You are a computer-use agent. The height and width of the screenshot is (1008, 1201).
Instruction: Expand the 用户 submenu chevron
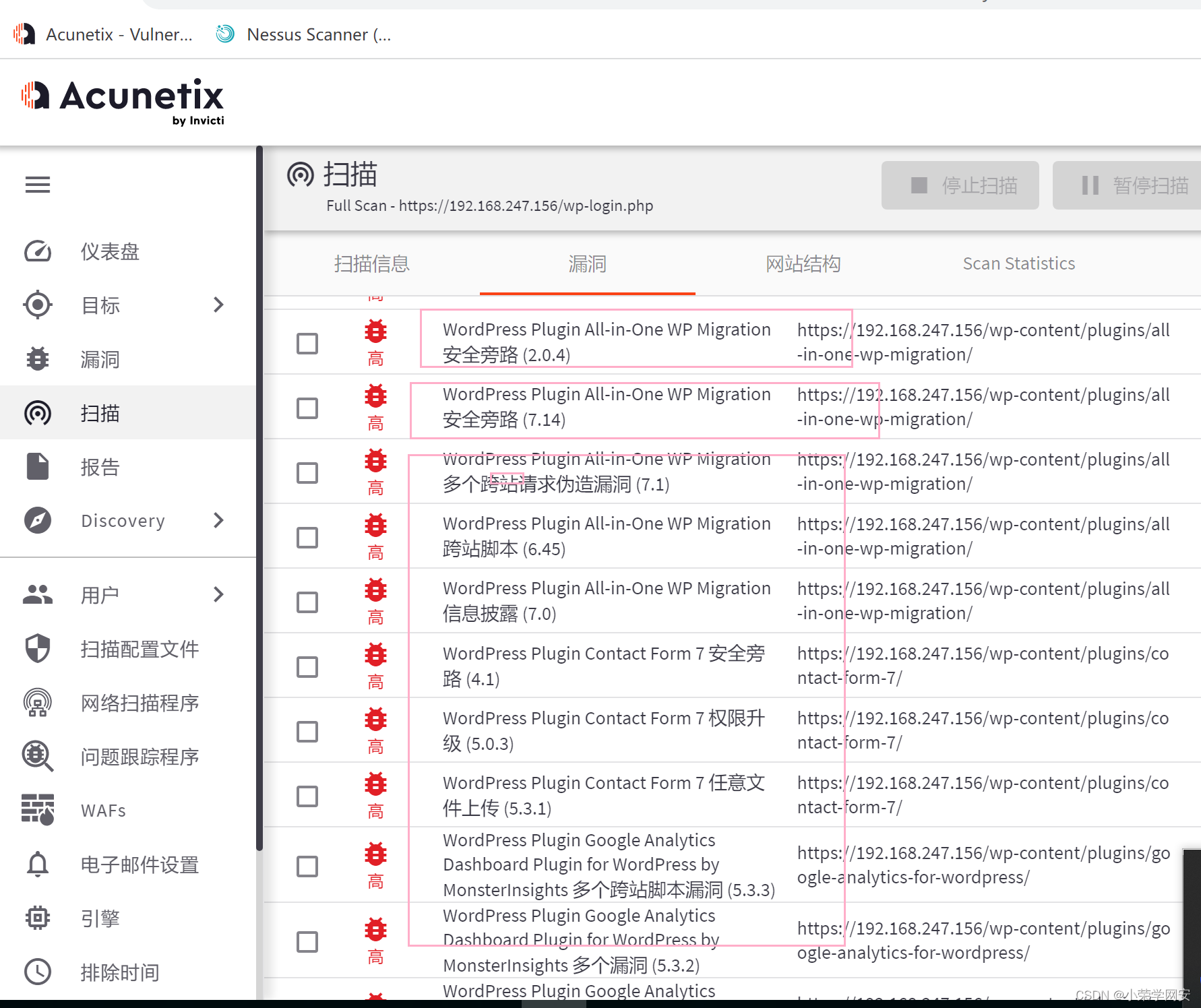tap(218, 594)
